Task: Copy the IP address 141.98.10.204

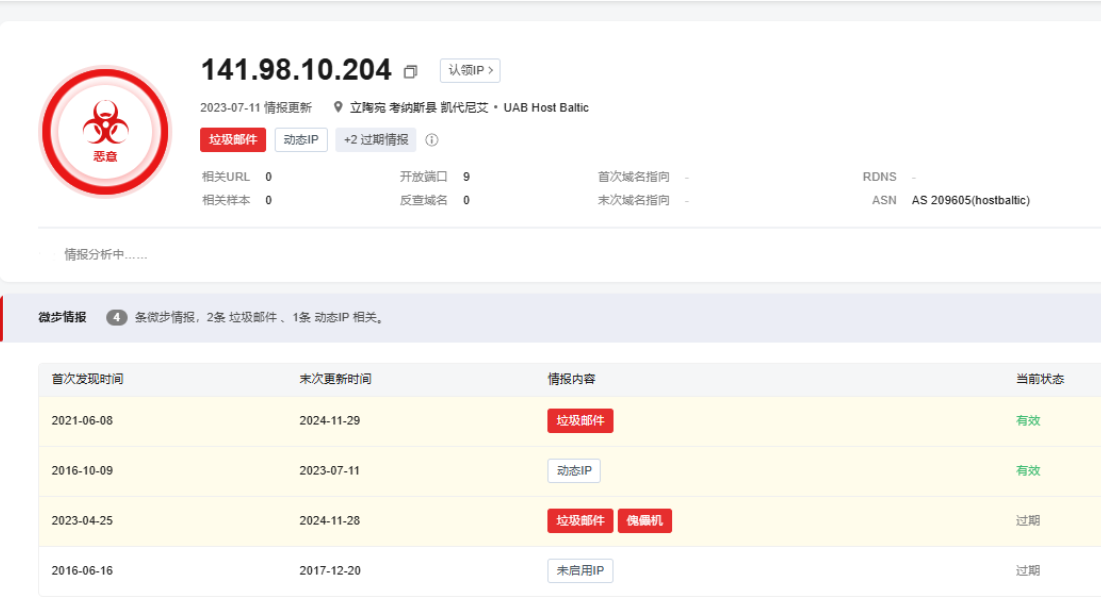Action: (x=410, y=72)
